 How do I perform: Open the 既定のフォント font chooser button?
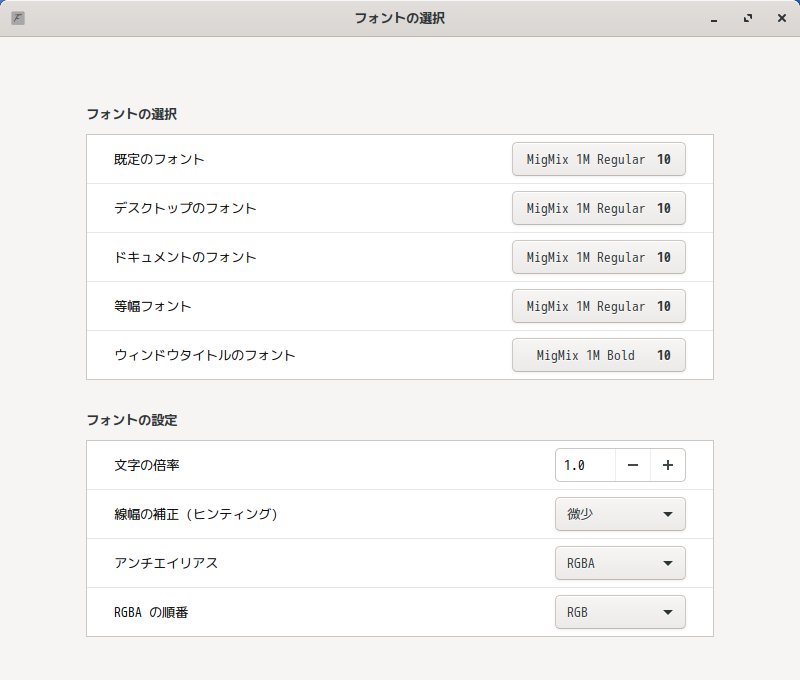point(598,159)
